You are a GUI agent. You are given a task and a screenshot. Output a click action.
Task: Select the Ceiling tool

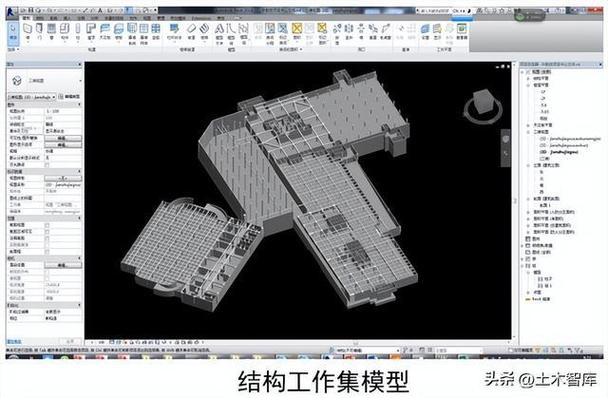point(105,31)
